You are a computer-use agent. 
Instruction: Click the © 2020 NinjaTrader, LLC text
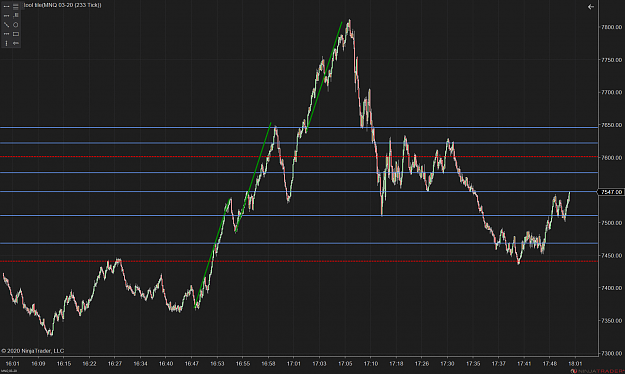(x=32, y=351)
